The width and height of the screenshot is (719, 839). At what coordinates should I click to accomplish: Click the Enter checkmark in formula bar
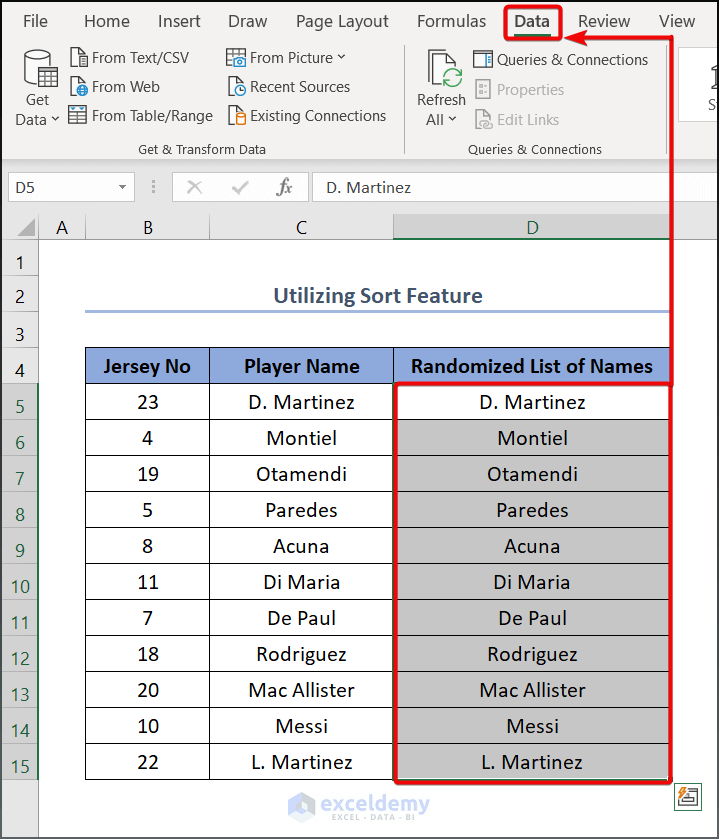pos(240,187)
